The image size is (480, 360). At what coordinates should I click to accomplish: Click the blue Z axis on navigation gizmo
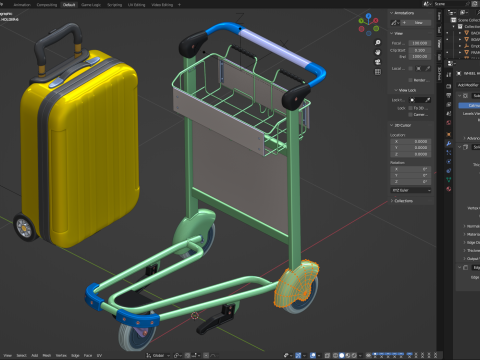(368, 16)
